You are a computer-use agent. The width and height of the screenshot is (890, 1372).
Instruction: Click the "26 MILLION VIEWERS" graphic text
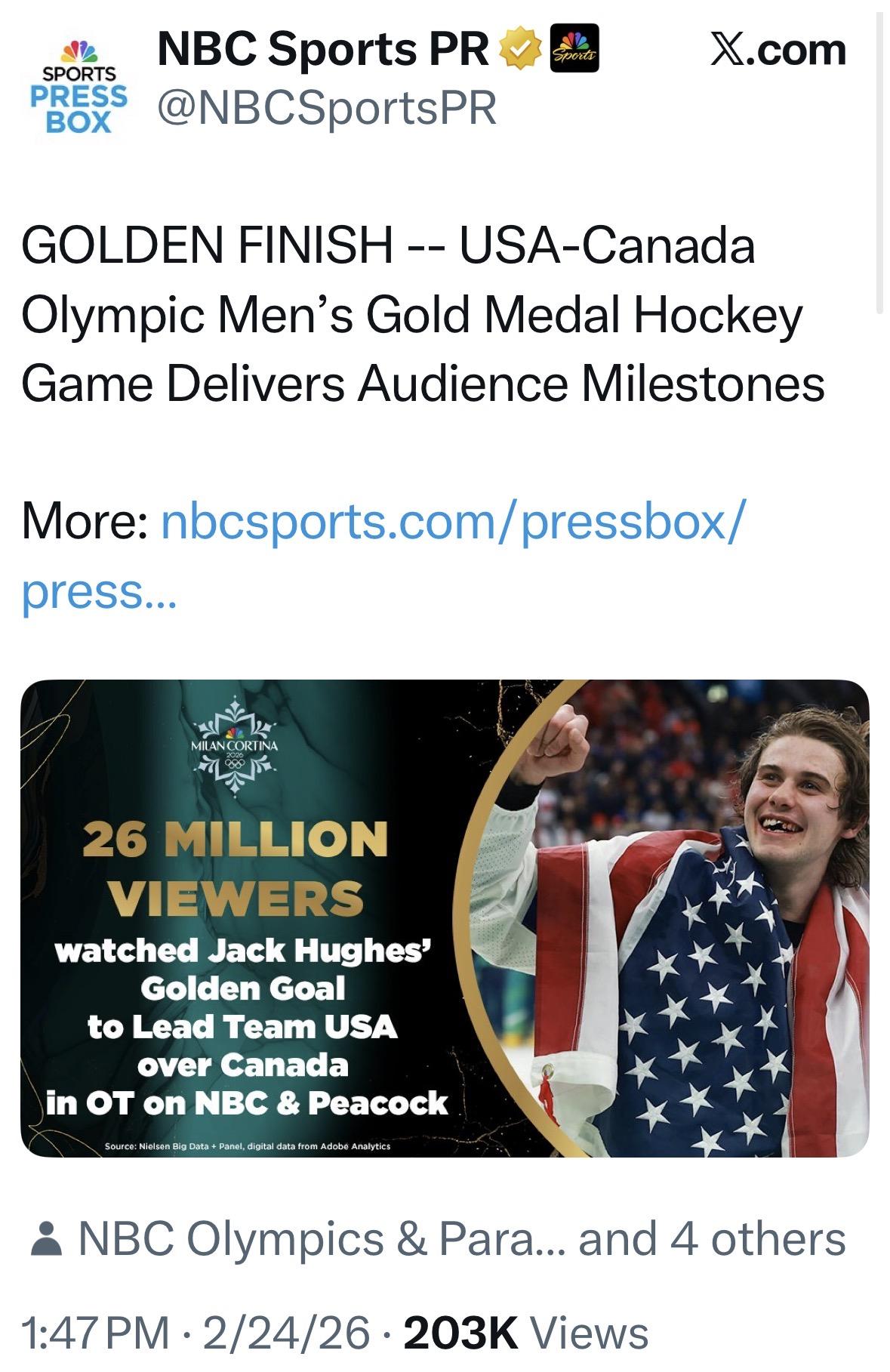236,868
